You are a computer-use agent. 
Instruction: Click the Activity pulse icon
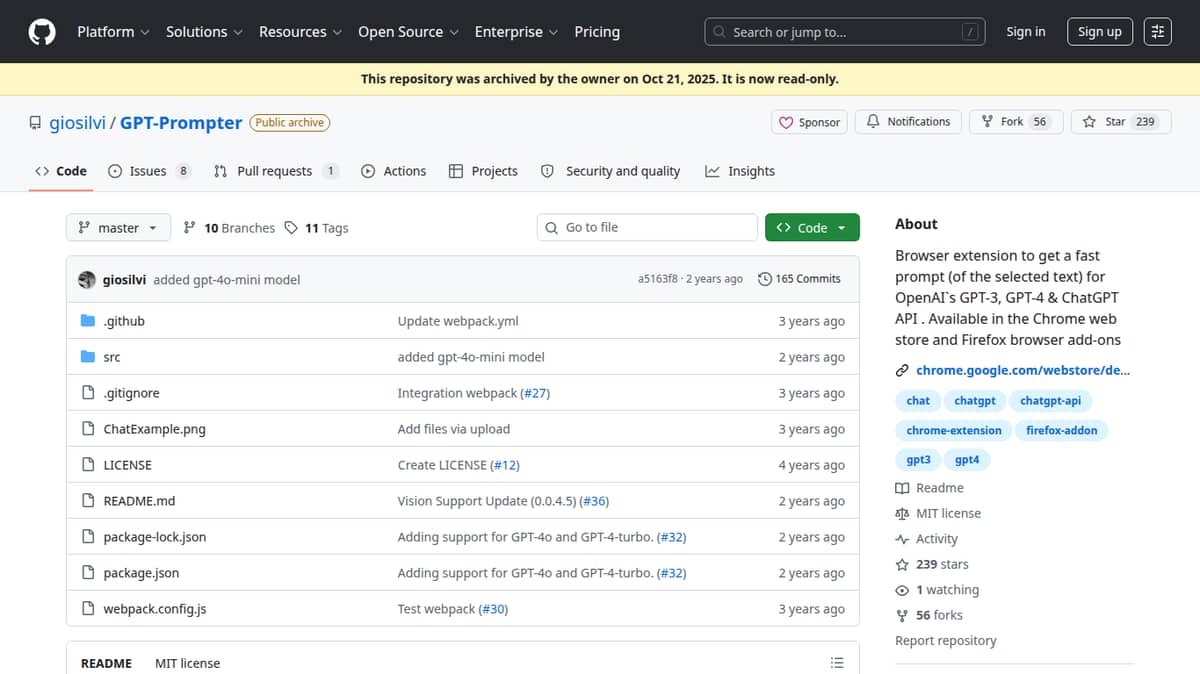pyautogui.click(x=902, y=539)
